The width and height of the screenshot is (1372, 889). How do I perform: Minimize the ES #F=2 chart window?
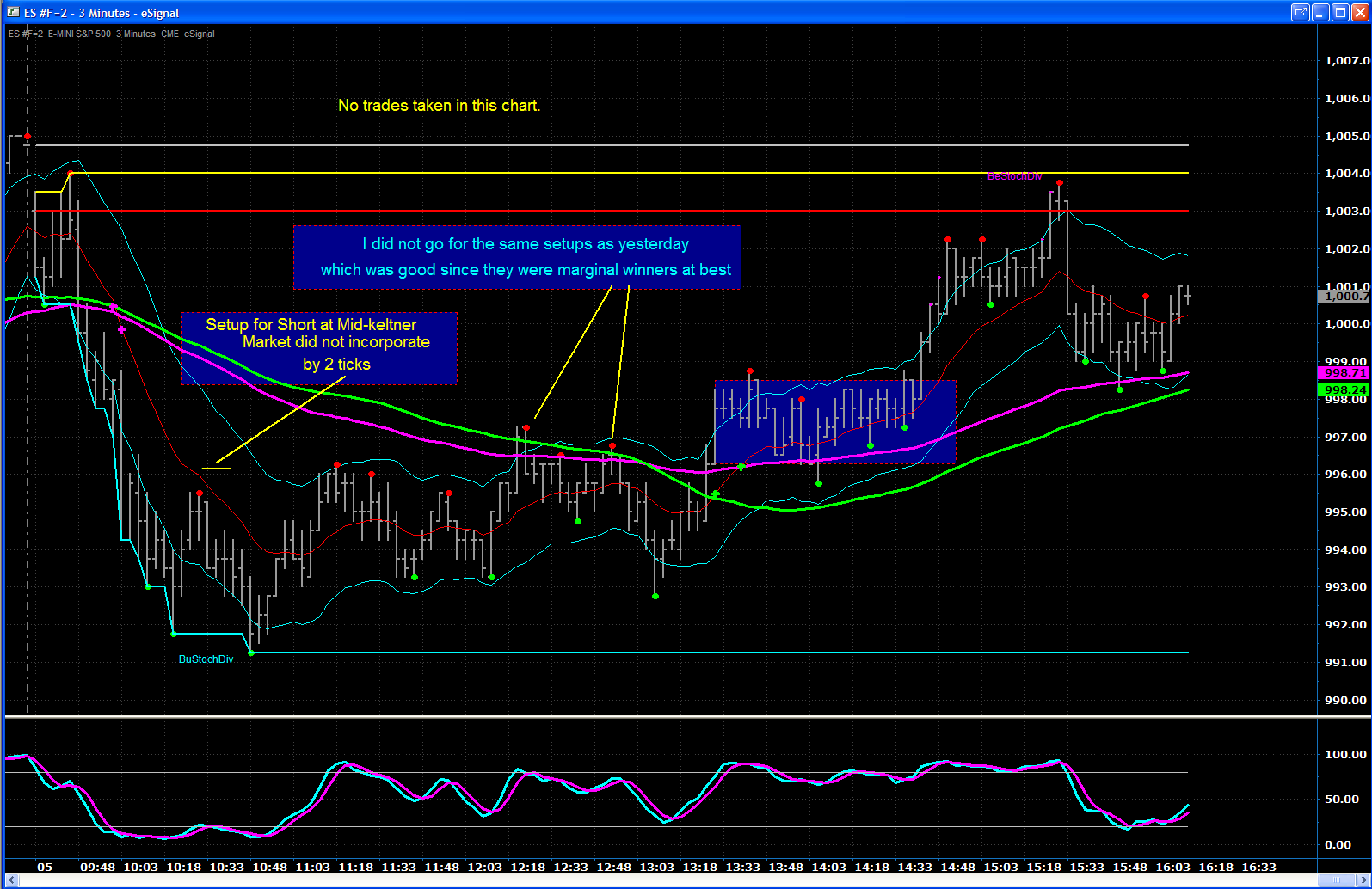[1322, 12]
